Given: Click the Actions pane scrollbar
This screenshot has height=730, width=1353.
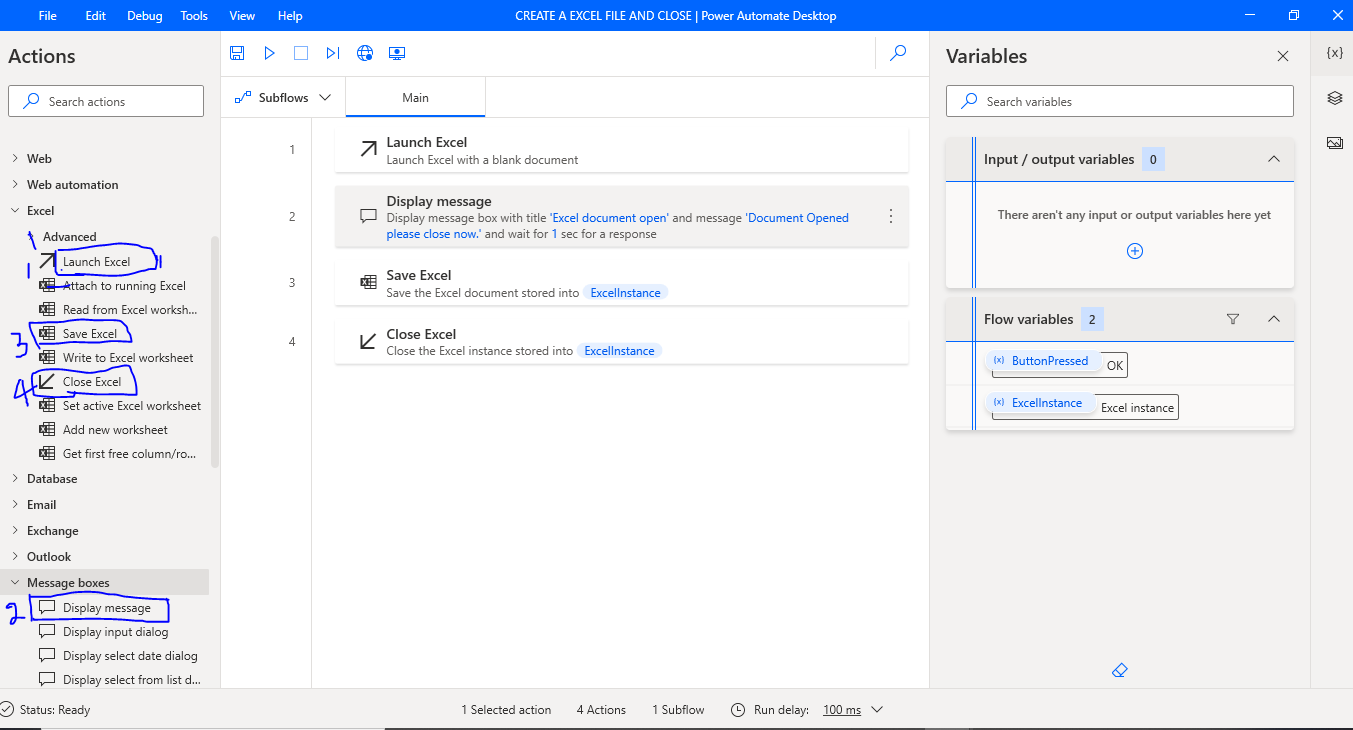Looking at the screenshot, I should (215, 351).
